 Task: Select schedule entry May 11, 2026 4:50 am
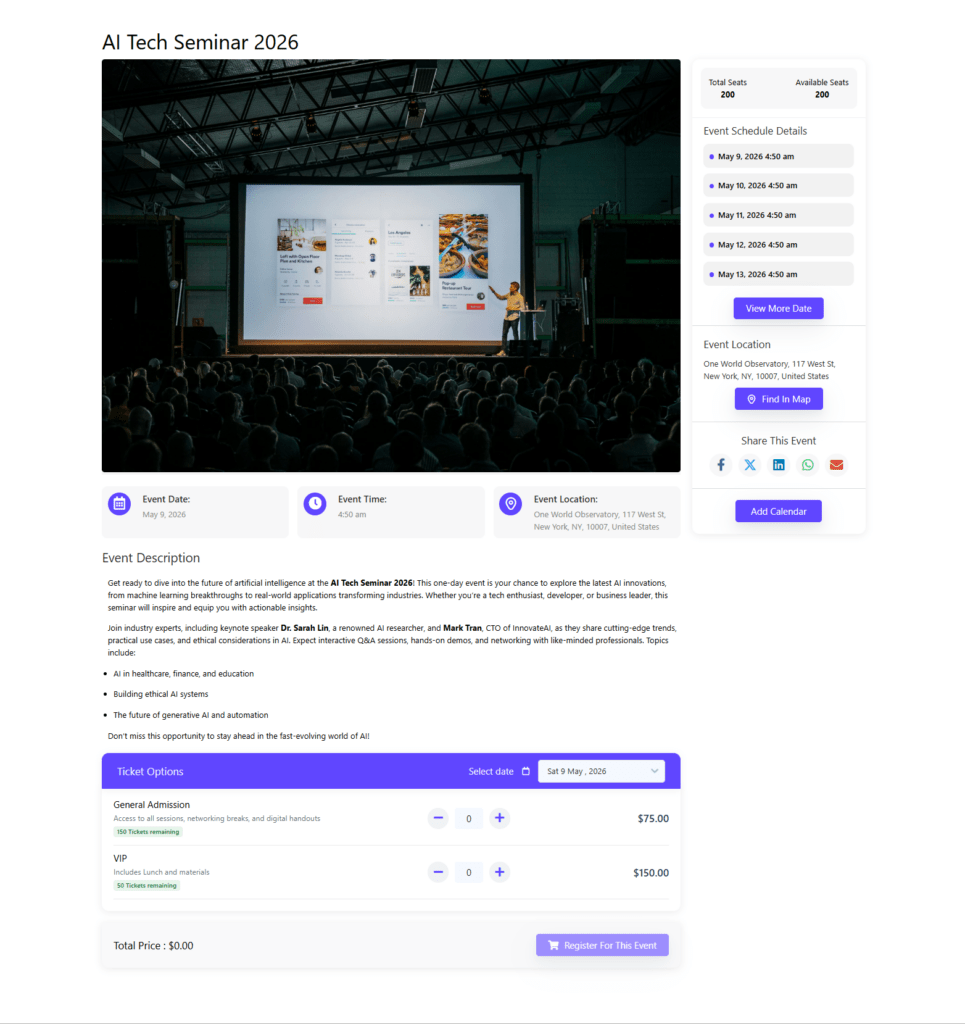778,215
